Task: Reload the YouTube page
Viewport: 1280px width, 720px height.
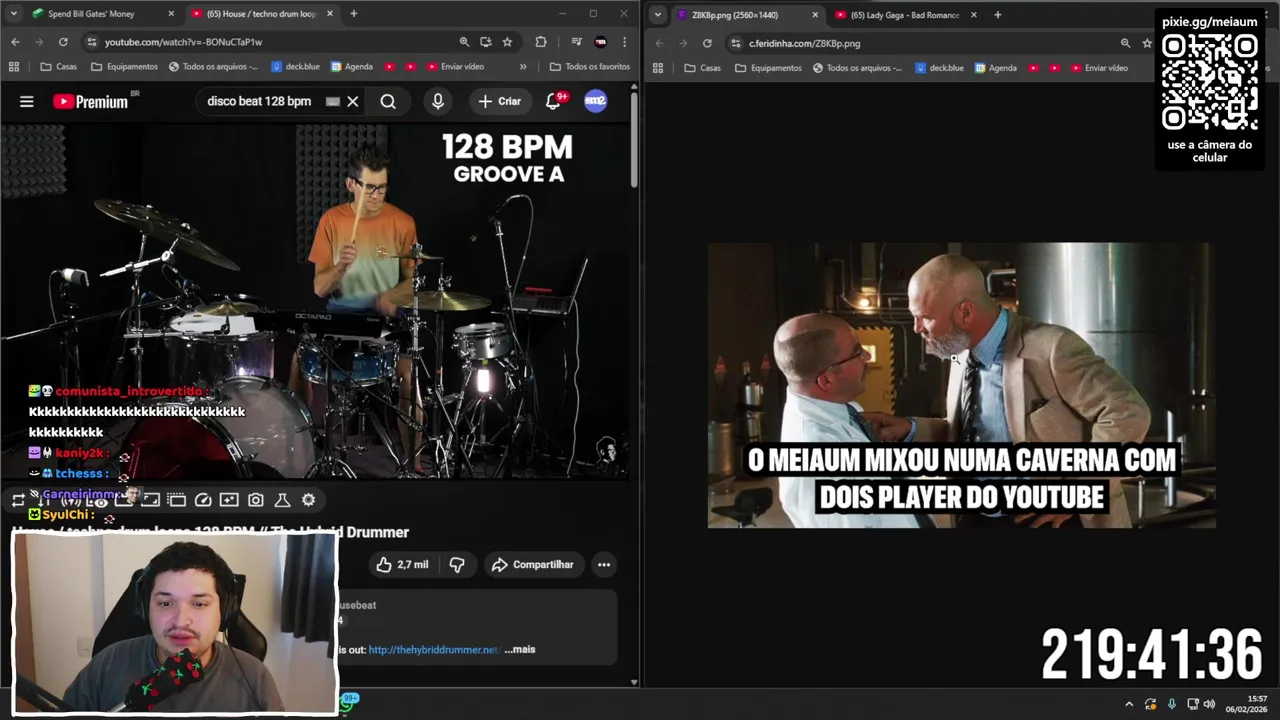Action: point(63,42)
